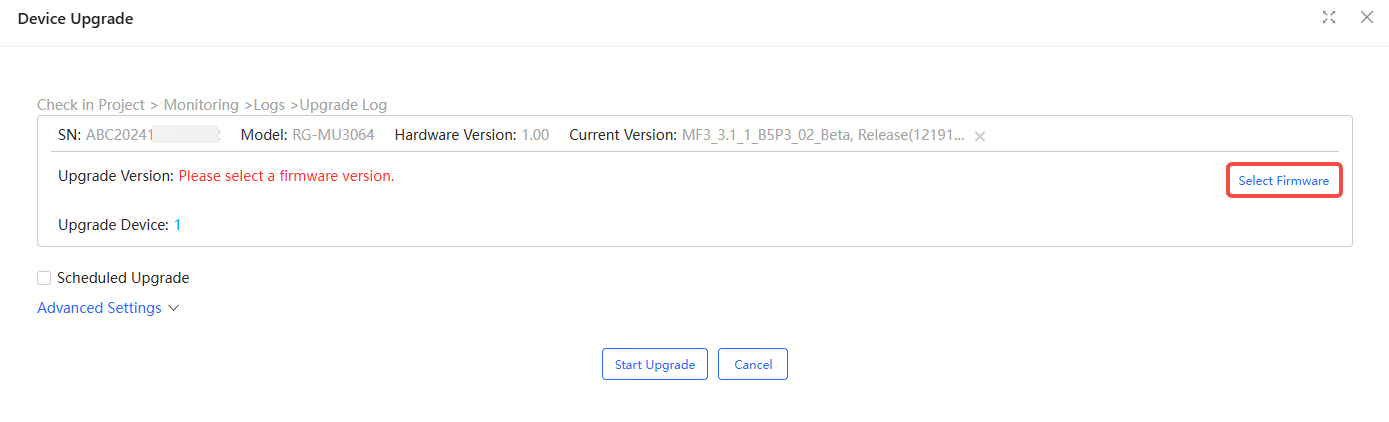
Task: Close the Device Upgrade dialog
Action: [1366, 17]
